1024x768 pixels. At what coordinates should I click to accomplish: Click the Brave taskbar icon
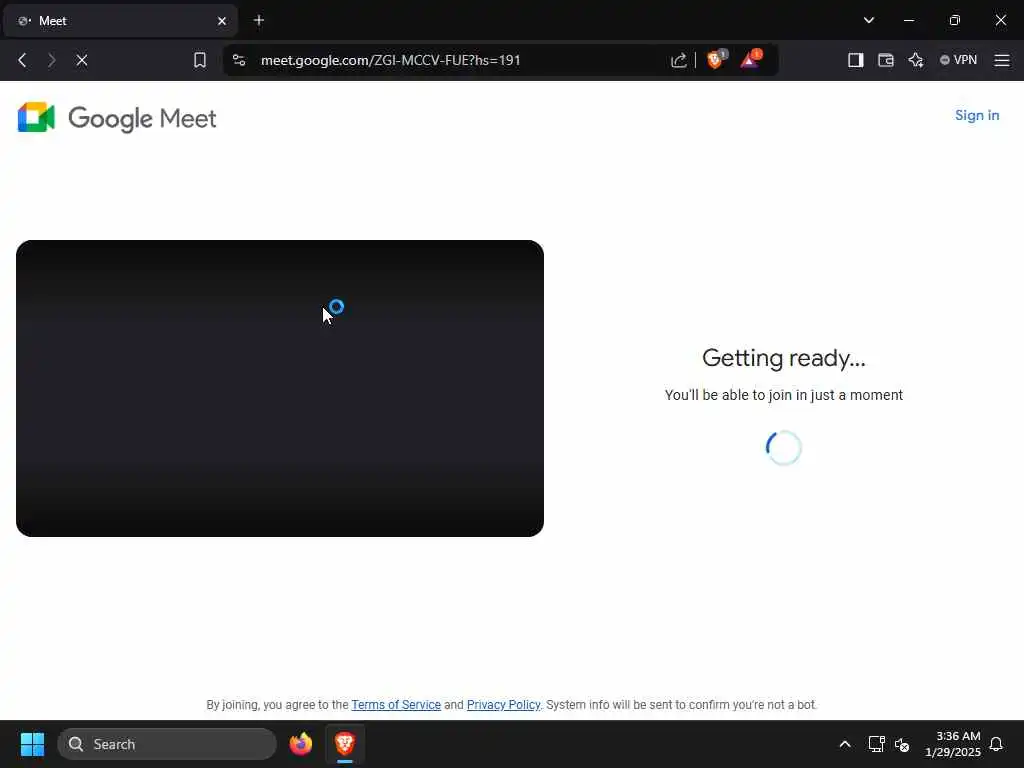point(345,744)
